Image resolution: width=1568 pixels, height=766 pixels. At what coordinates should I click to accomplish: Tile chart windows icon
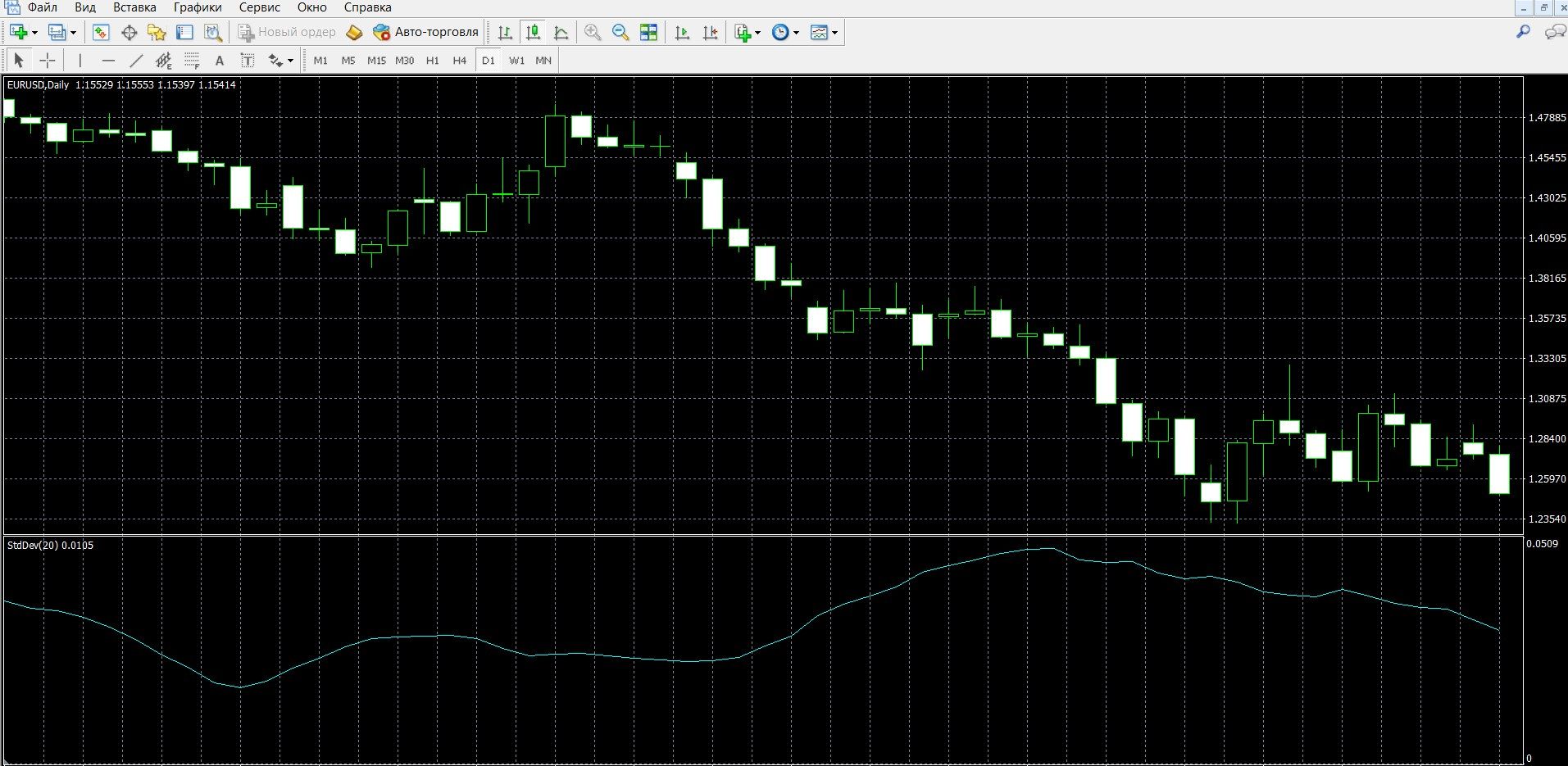coord(648,32)
